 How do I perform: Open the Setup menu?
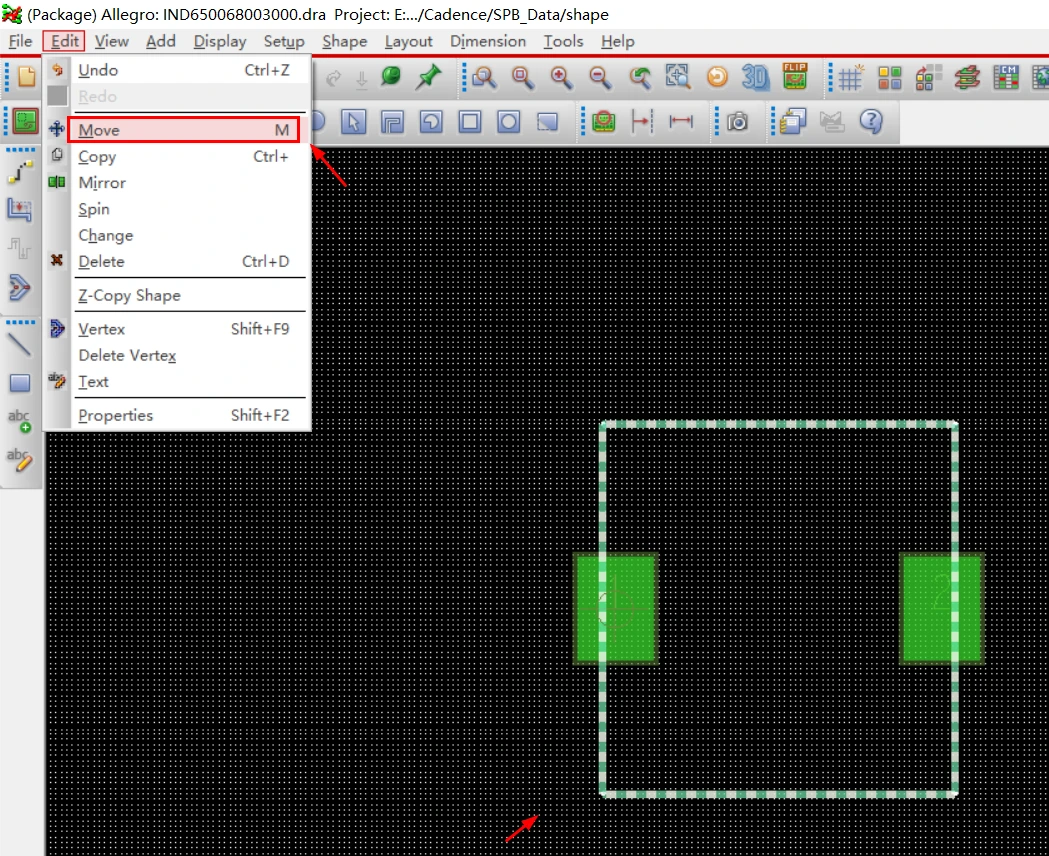pyautogui.click(x=284, y=41)
